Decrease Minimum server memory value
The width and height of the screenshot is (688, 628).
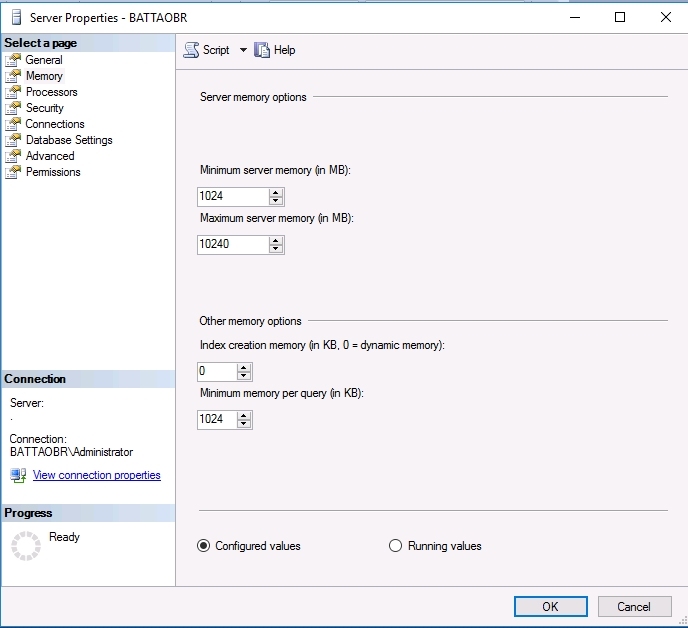[x=276, y=201]
